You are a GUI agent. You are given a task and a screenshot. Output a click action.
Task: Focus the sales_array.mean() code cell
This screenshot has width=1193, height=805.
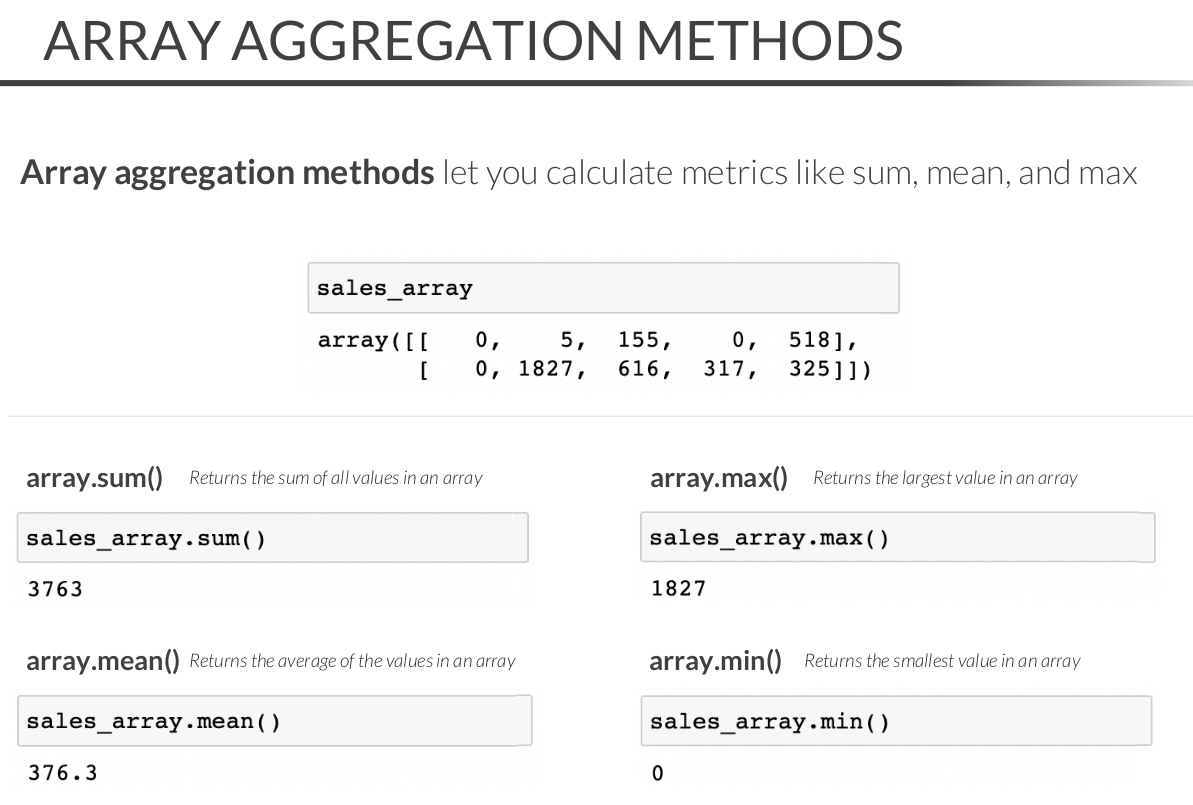[274, 721]
